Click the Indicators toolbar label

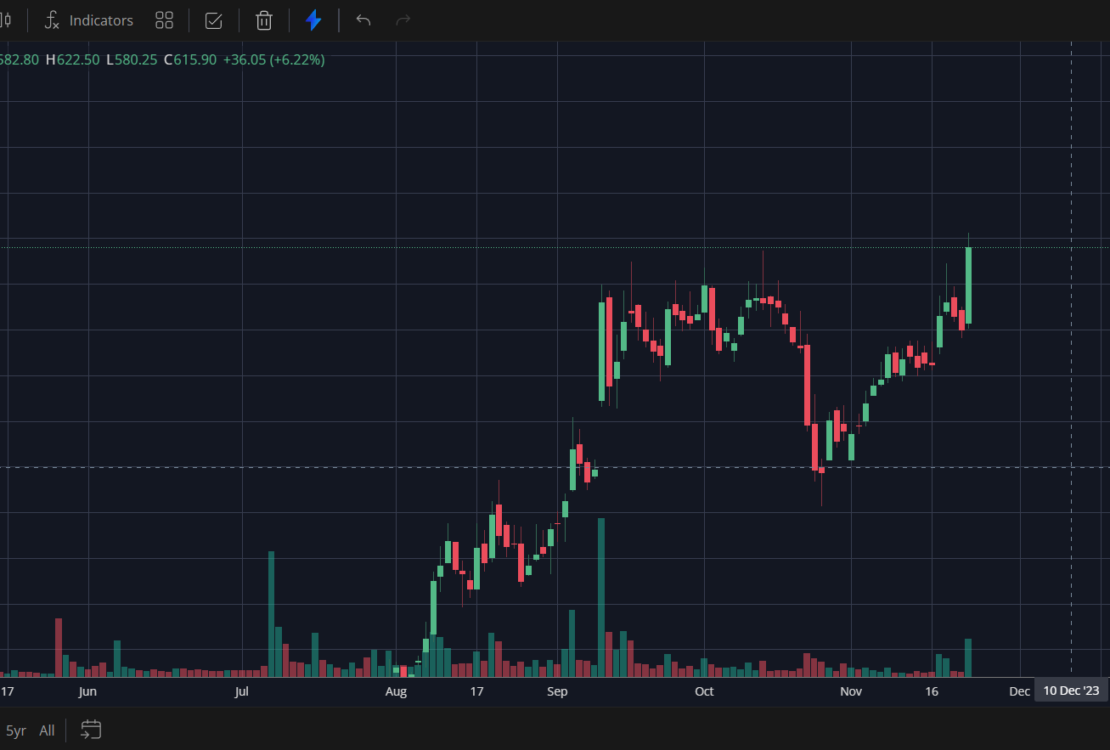click(100, 20)
